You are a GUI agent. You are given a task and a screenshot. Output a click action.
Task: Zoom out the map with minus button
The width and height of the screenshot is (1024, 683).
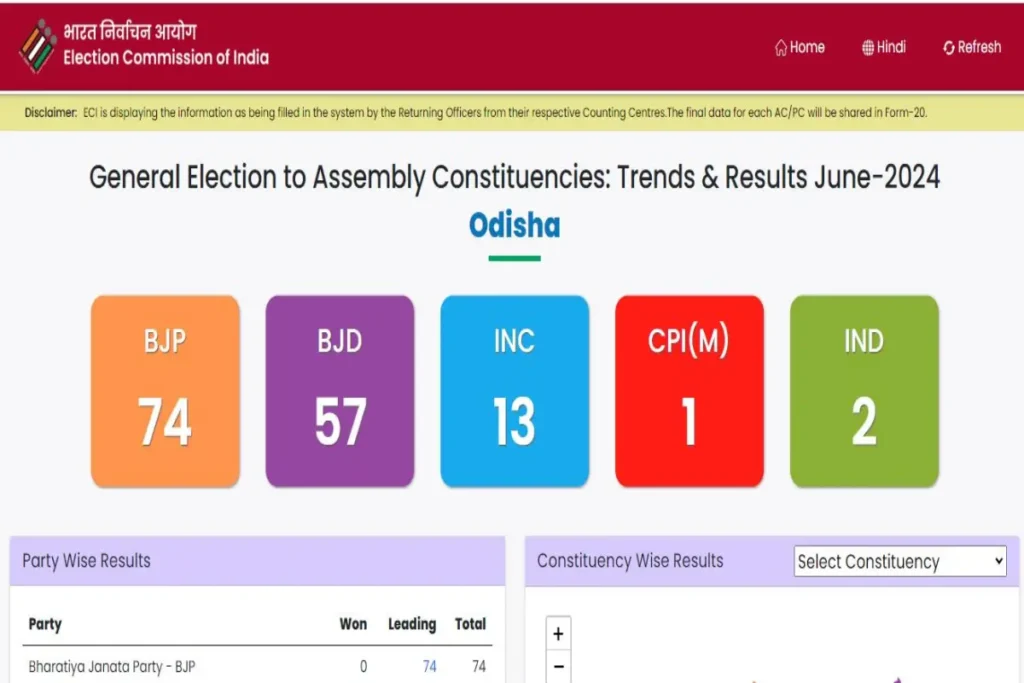tap(558, 667)
